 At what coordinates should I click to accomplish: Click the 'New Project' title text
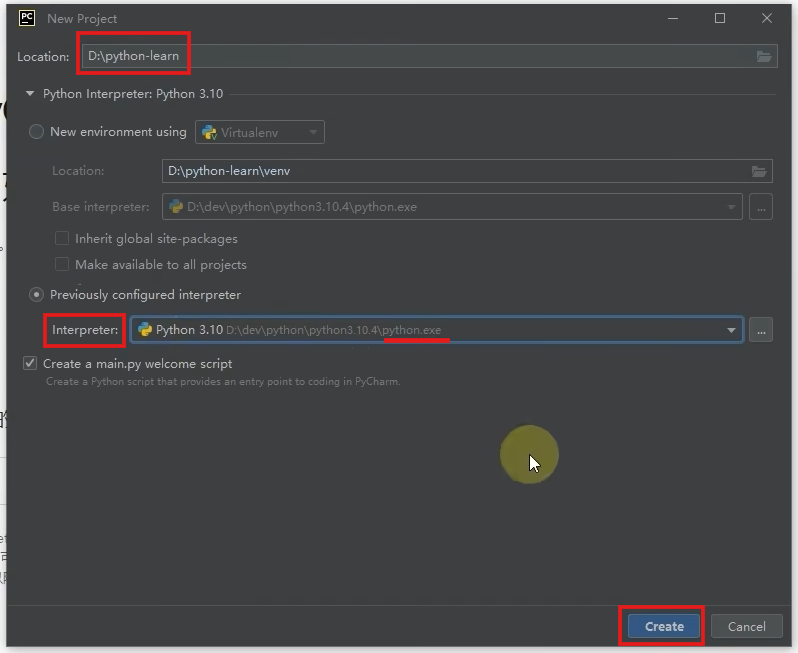(82, 19)
